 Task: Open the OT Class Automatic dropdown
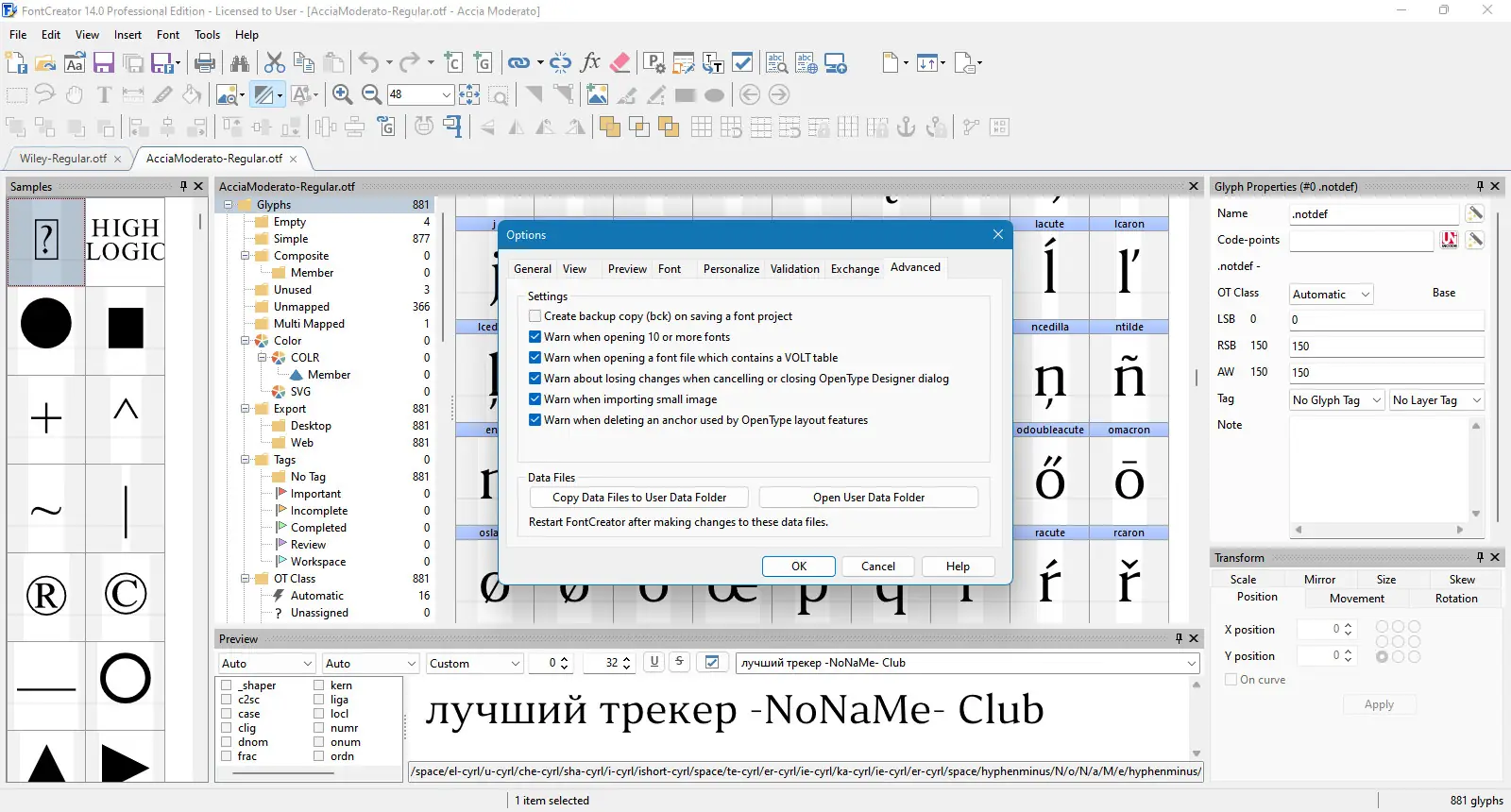[x=1331, y=295]
